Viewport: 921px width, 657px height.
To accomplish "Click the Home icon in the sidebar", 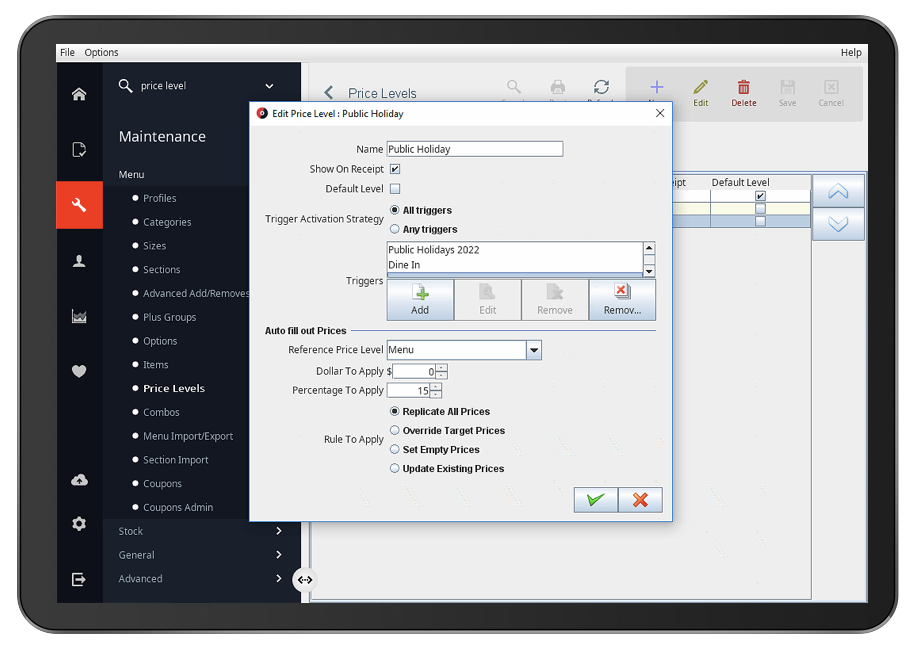I will pos(79,95).
